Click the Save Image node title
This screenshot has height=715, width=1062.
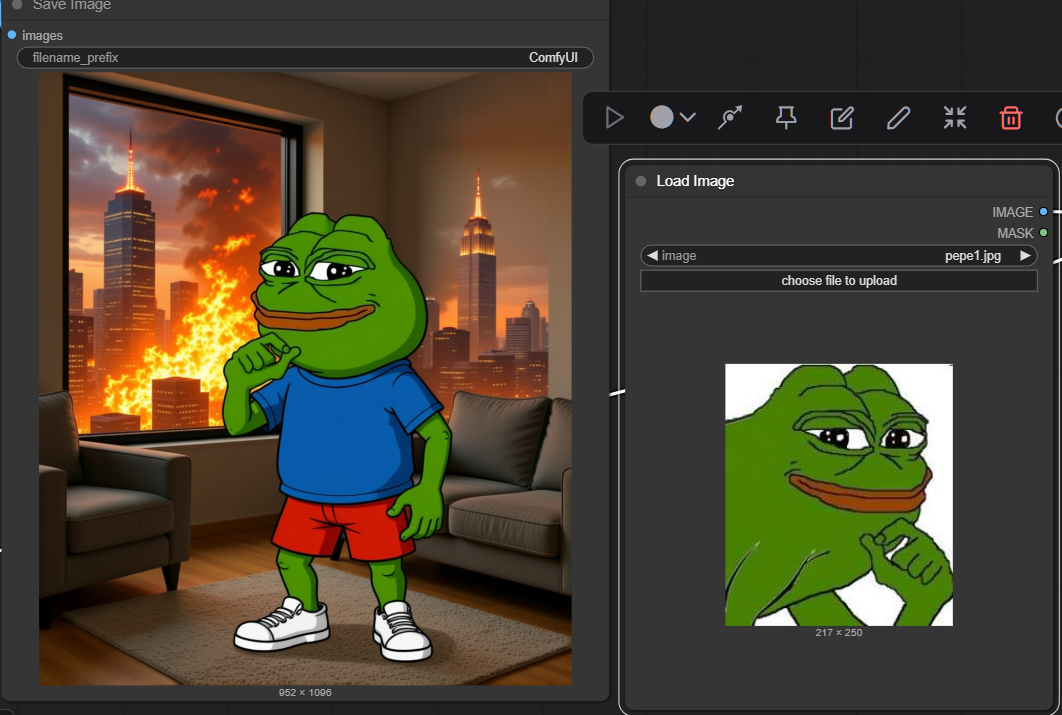tap(72, 5)
